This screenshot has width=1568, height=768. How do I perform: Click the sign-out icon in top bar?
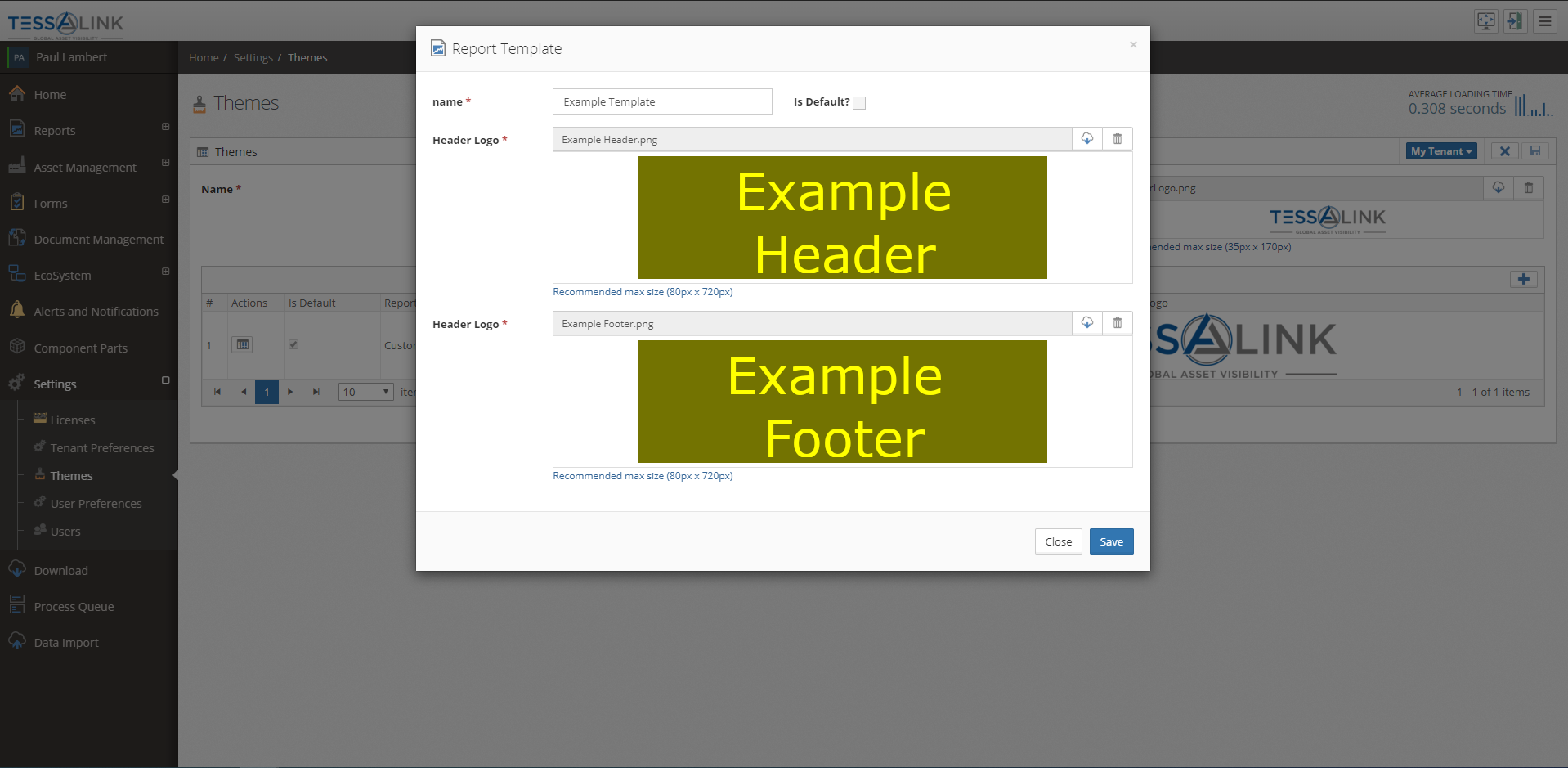point(1515,21)
